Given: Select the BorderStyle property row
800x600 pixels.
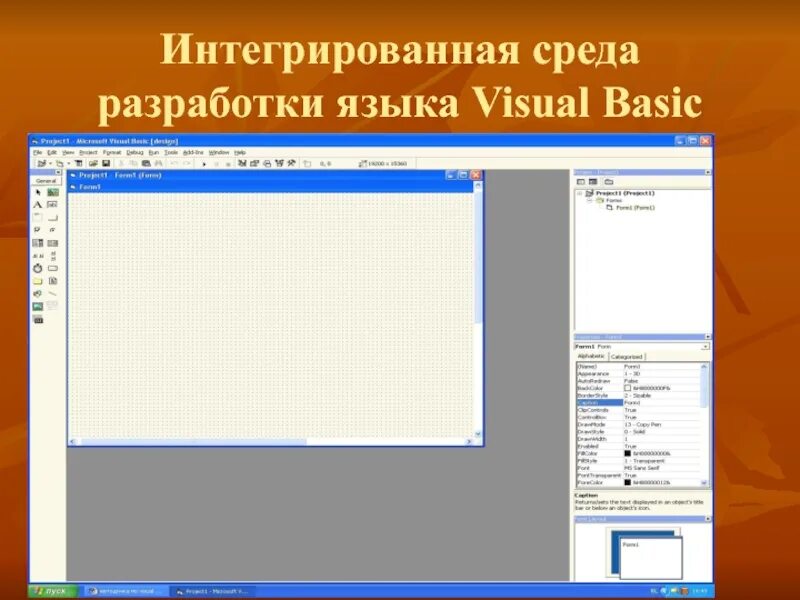Looking at the screenshot, I should 638,395.
